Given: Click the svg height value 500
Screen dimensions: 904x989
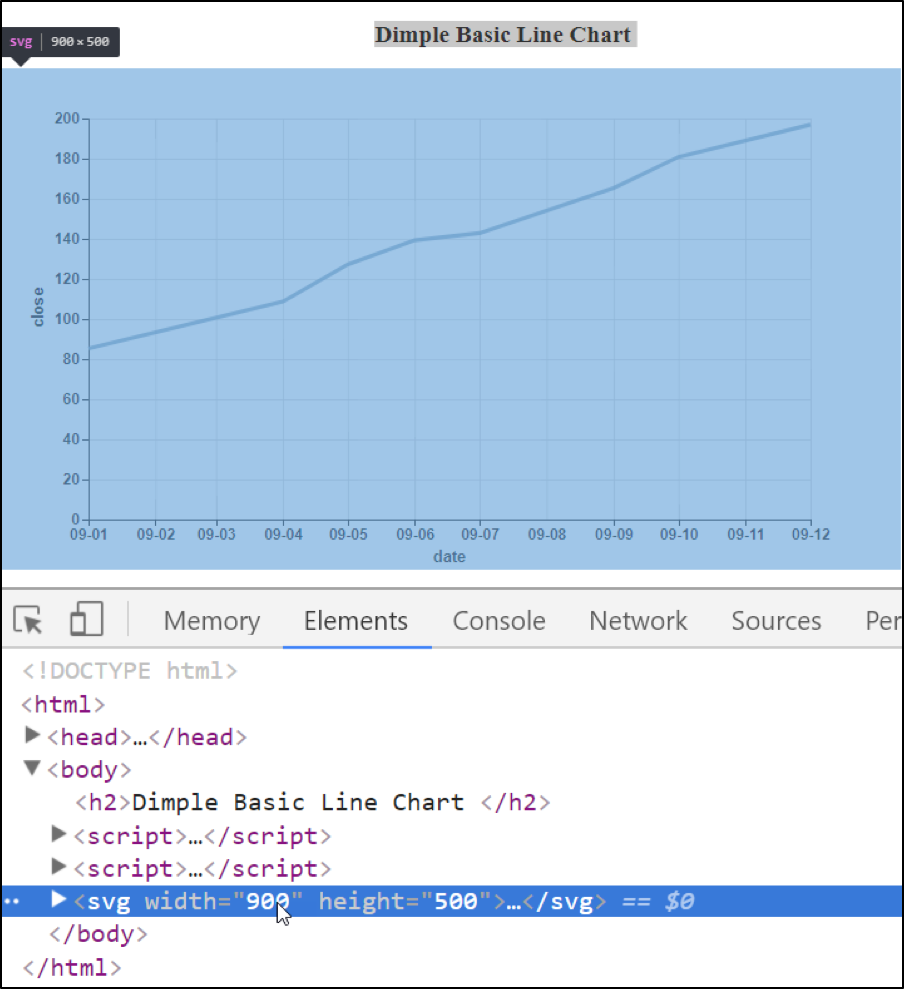Looking at the screenshot, I should [455, 901].
